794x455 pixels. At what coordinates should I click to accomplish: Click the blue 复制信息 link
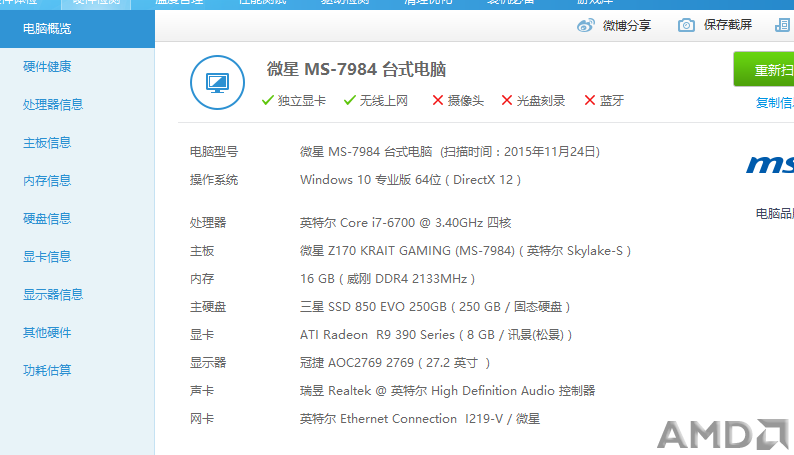[775, 103]
